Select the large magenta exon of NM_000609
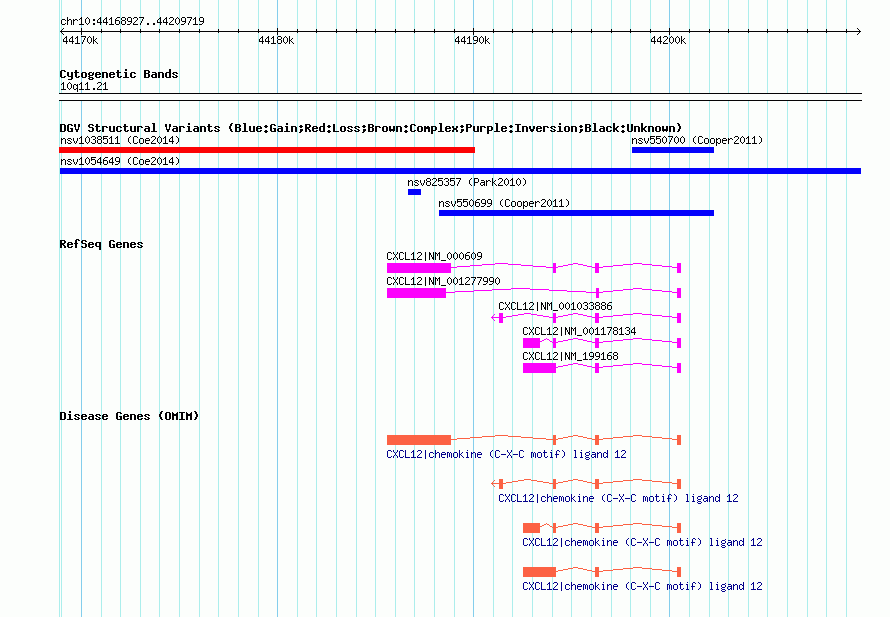 pos(419,268)
